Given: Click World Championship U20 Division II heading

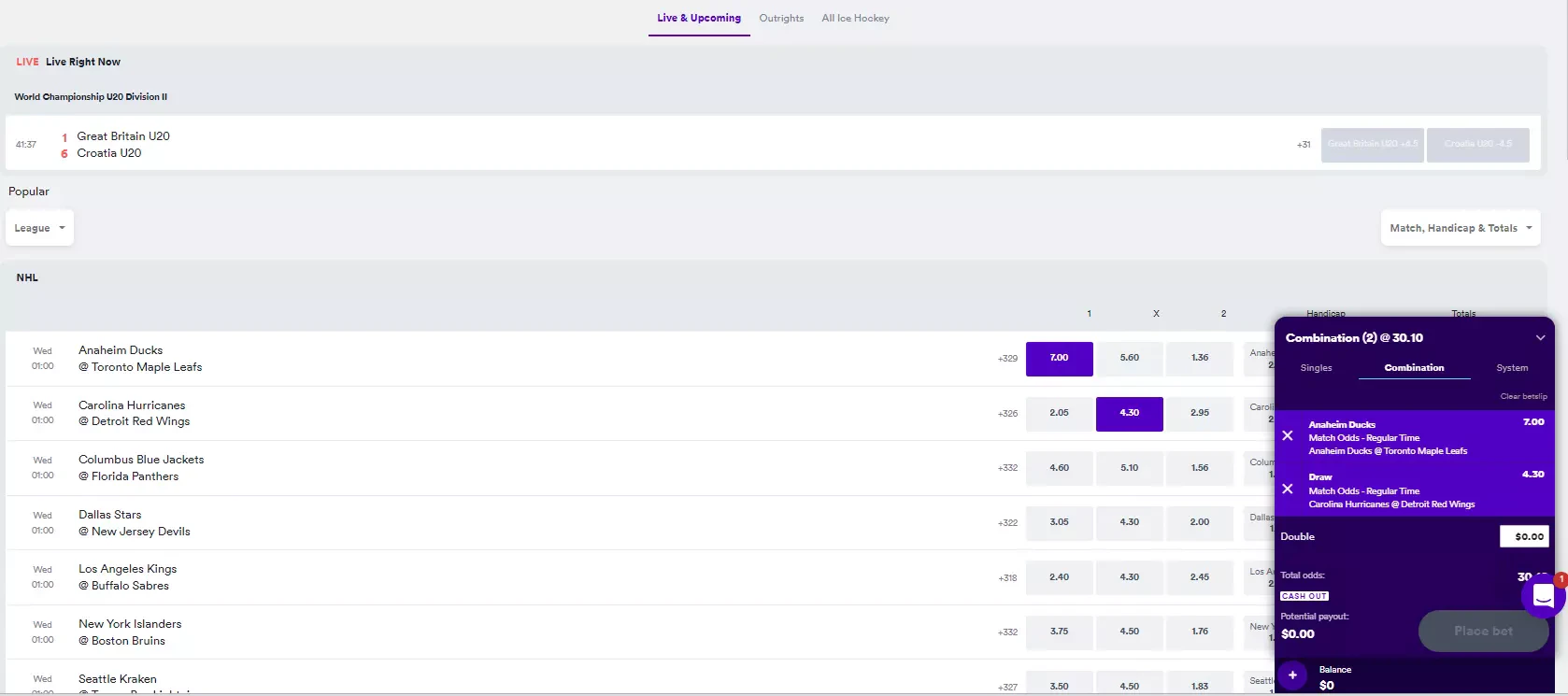Looking at the screenshot, I should [91, 97].
